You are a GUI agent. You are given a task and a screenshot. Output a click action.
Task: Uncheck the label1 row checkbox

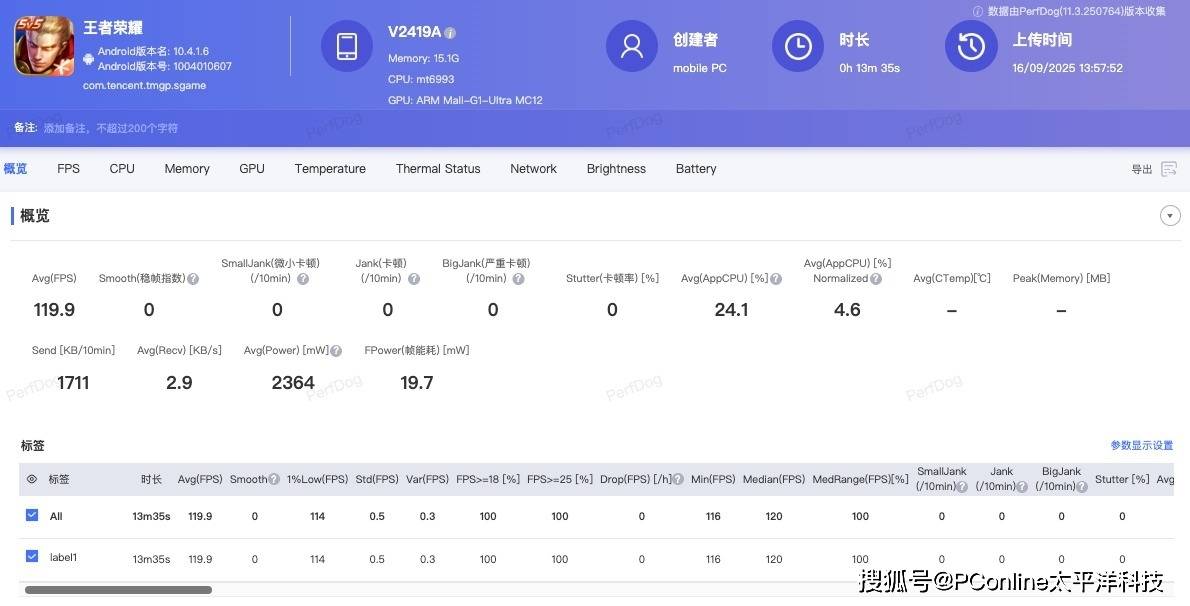(32, 557)
